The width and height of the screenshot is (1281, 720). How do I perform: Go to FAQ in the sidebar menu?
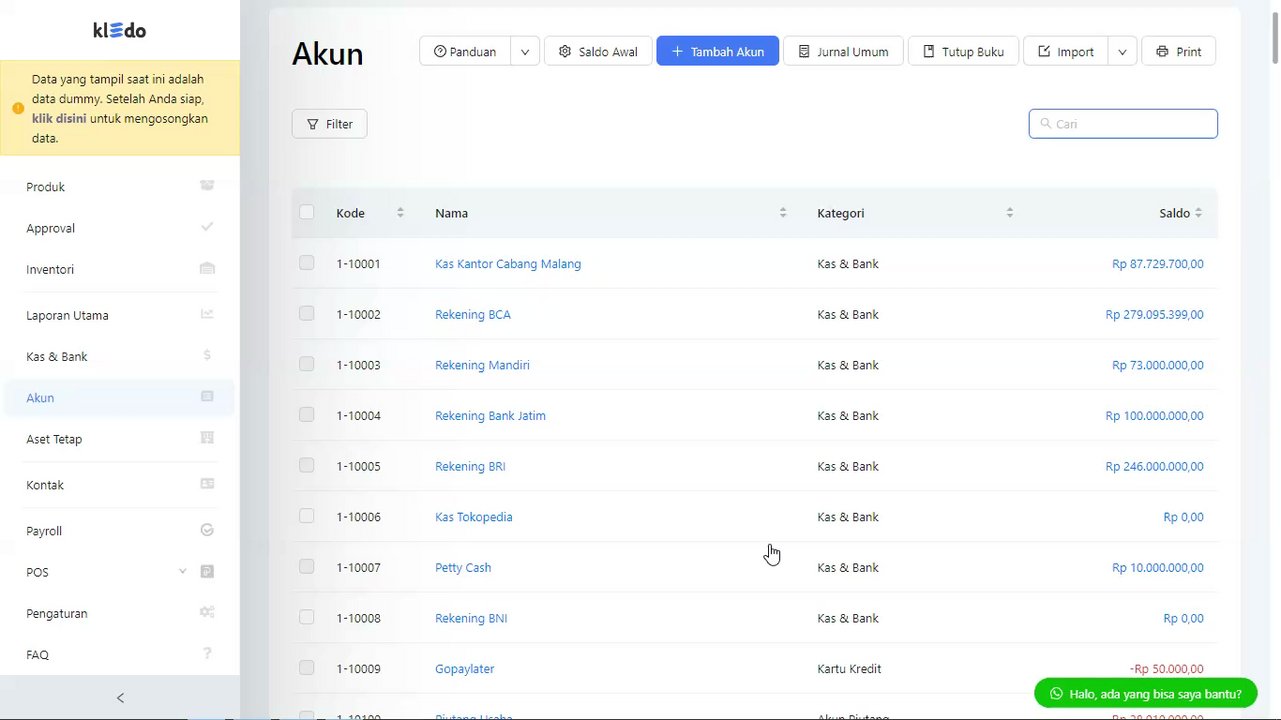(x=38, y=655)
